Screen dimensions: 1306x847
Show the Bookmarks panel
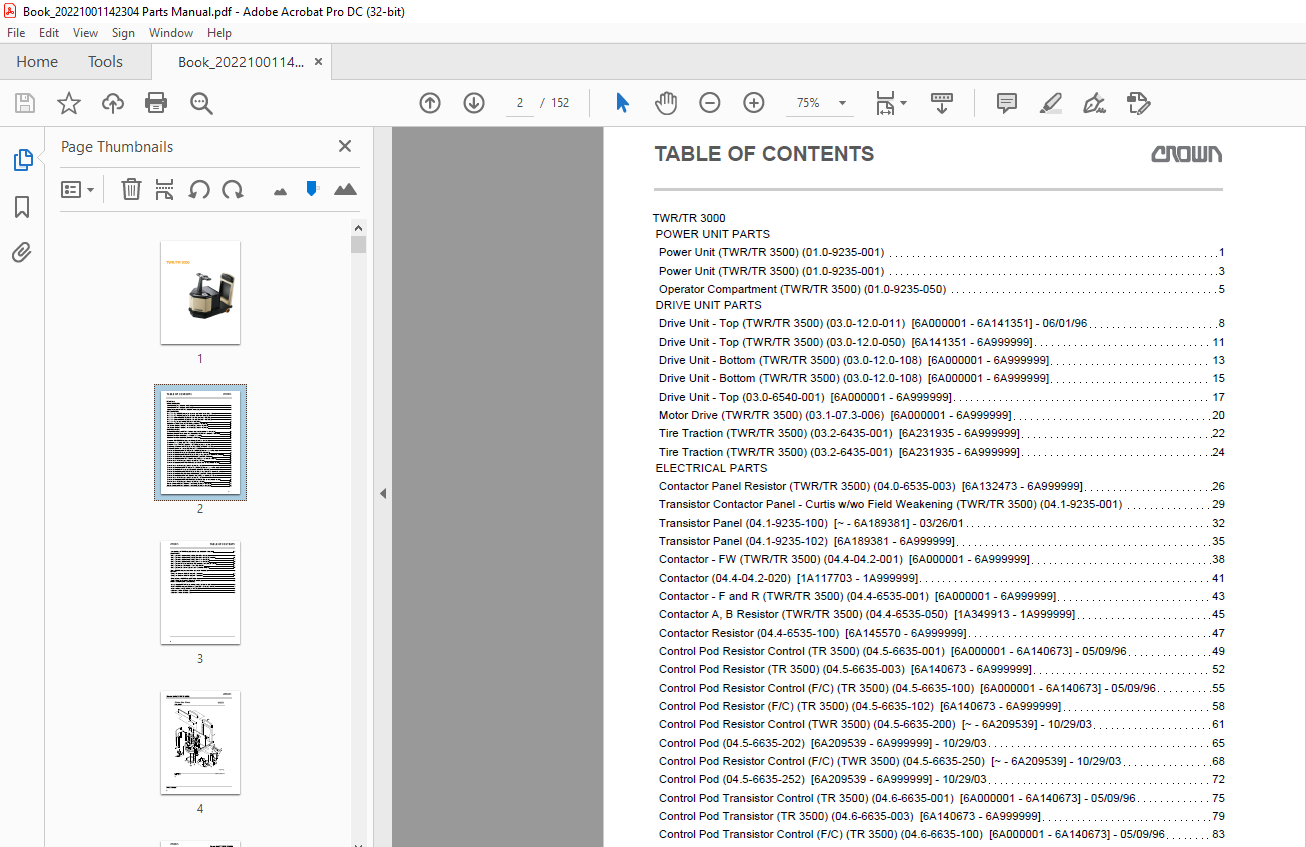(22, 207)
